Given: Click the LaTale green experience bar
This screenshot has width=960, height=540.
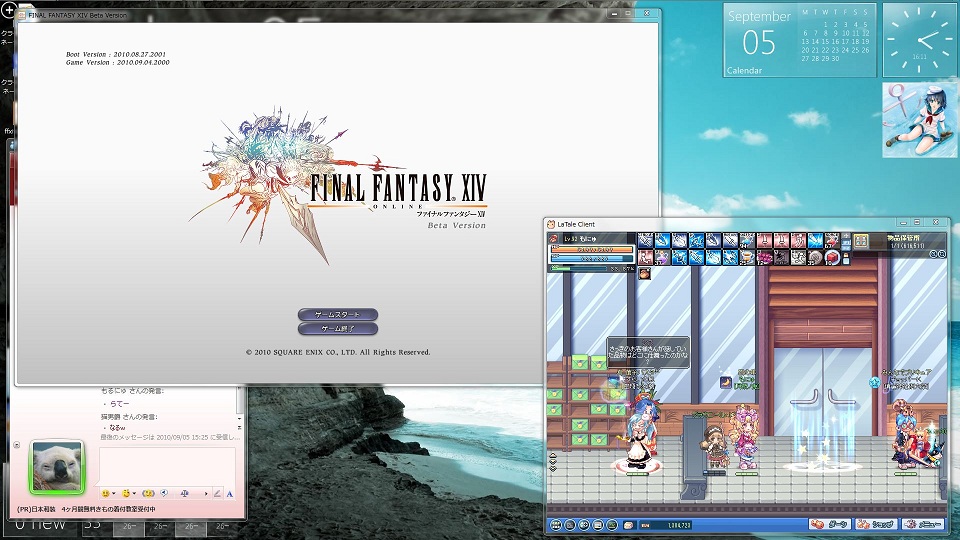Looking at the screenshot, I should click(579, 268).
